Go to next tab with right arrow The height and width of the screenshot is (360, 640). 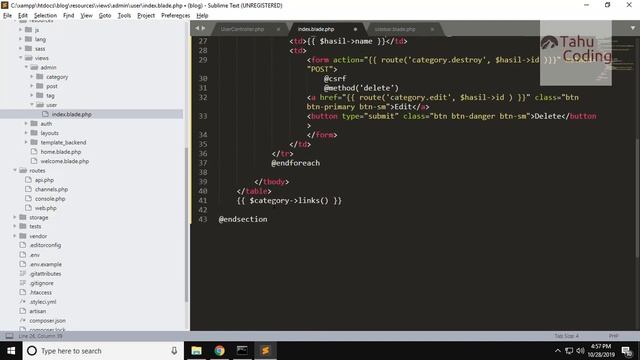pyautogui.click(x=203, y=28)
